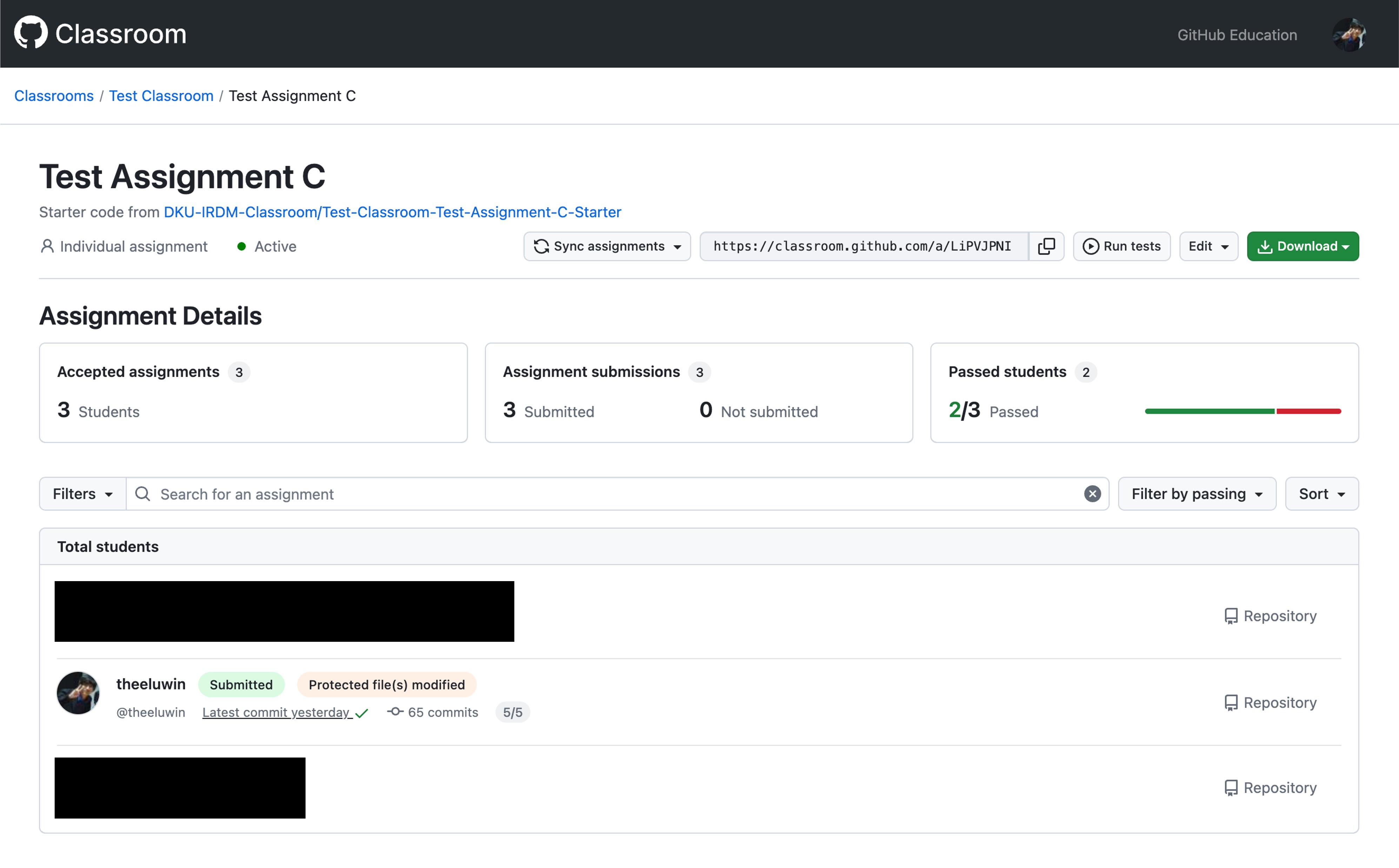1399x868 pixels.
Task: Click the magnifier icon in search bar
Action: pyautogui.click(x=142, y=494)
